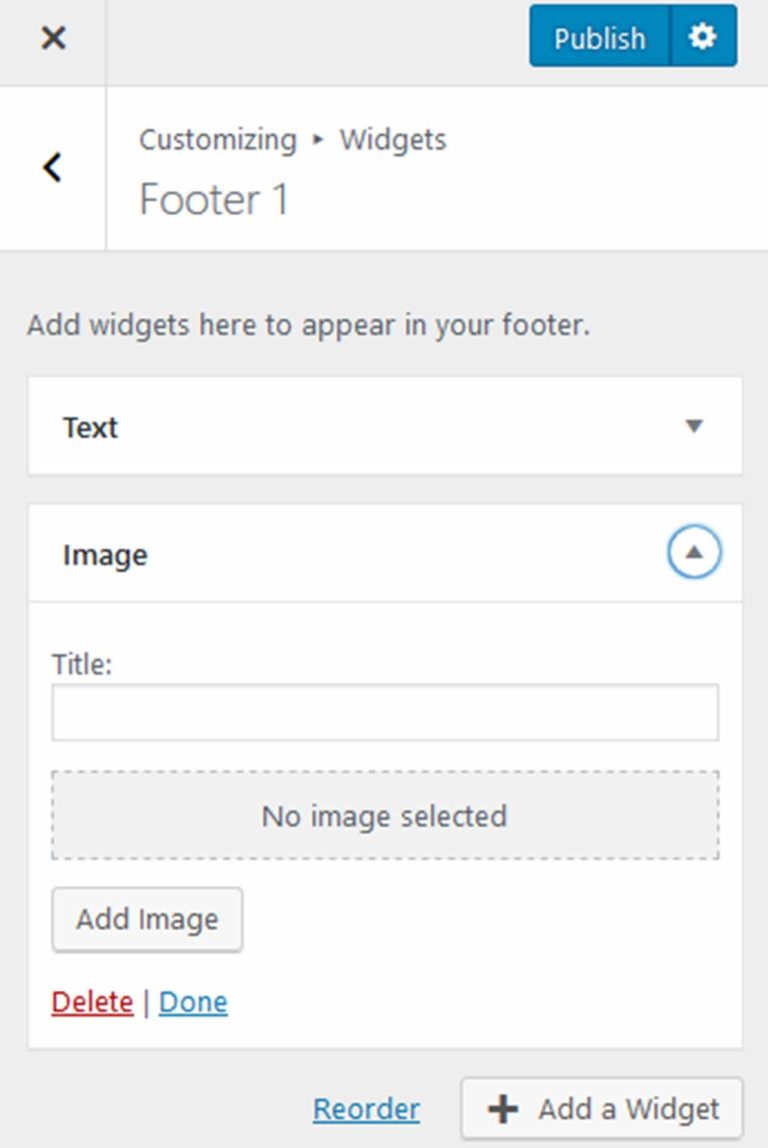Publish the pending customizer changes
Viewport: 768px width, 1148px height.
(x=599, y=37)
